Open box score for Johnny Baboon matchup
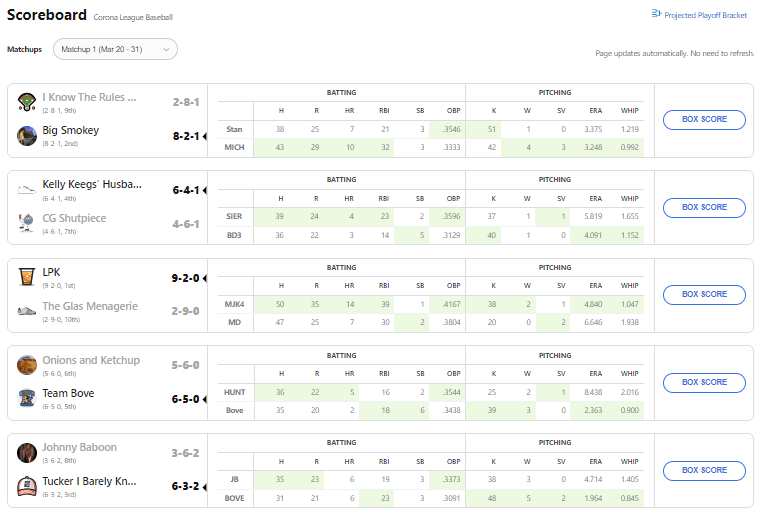The height and width of the screenshot is (518, 762). pos(704,470)
